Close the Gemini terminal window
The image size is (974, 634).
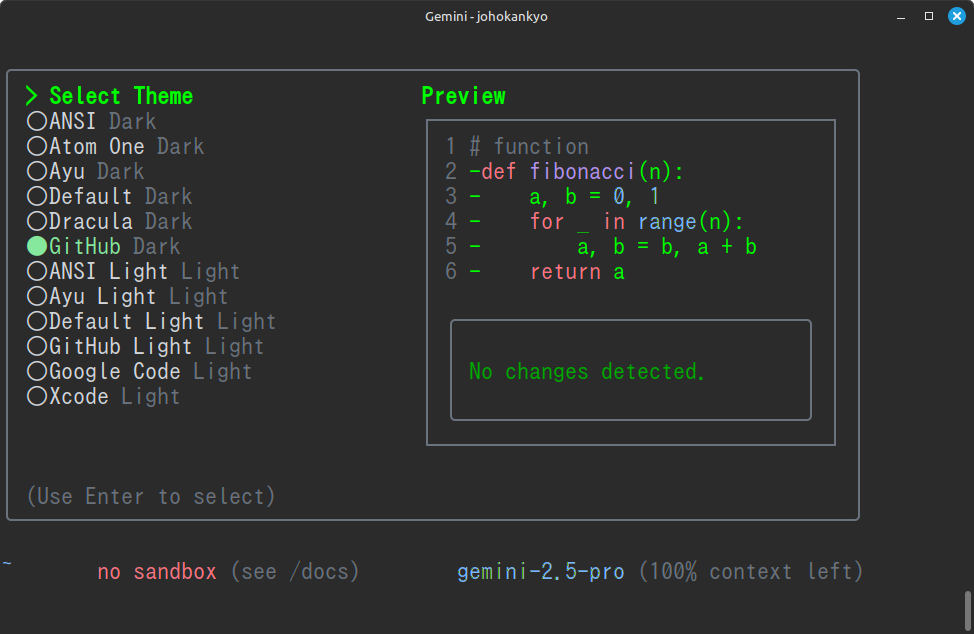954,16
